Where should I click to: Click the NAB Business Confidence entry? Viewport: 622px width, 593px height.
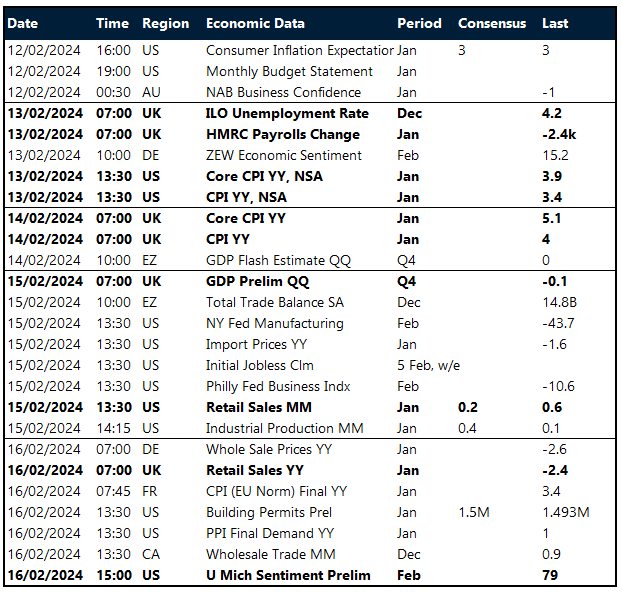282,92
